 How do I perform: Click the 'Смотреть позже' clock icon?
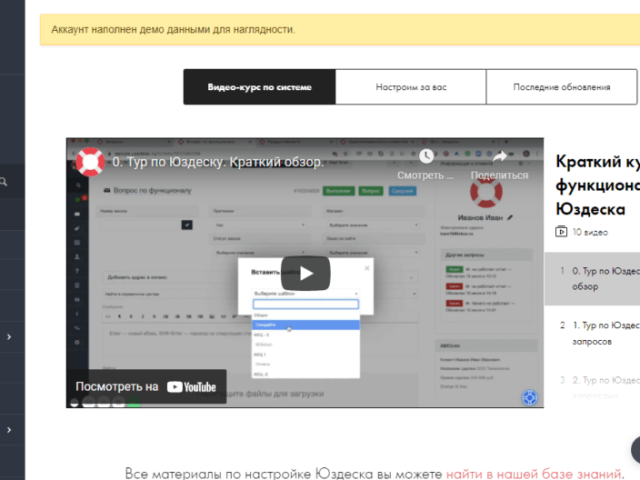426,156
